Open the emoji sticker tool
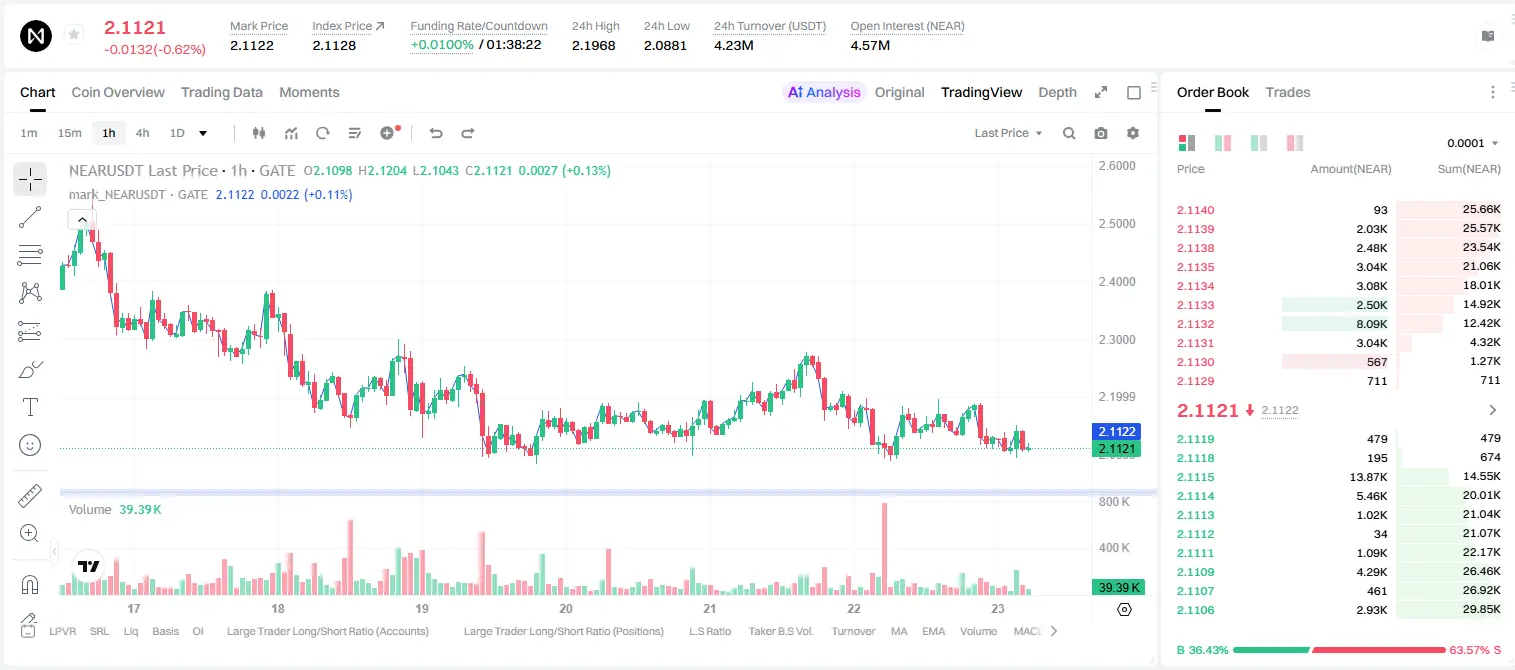This screenshot has width=1515, height=670. point(30,445)
